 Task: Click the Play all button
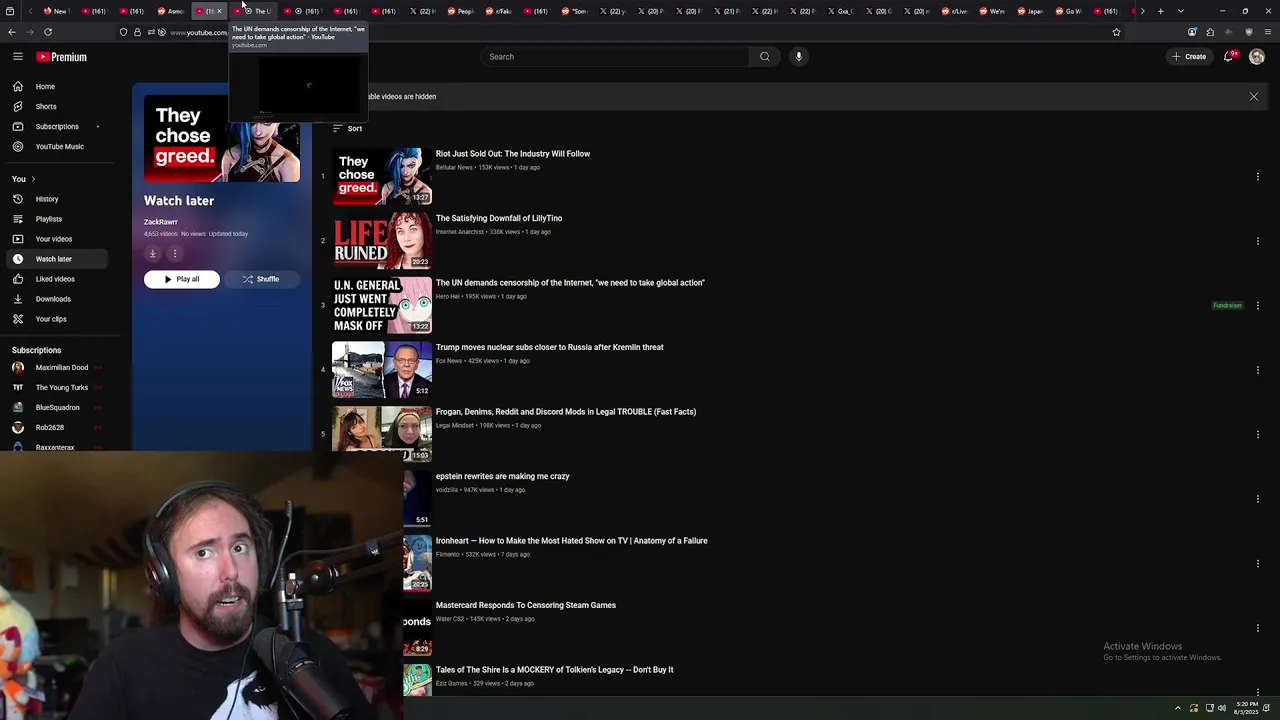(182, 280)
